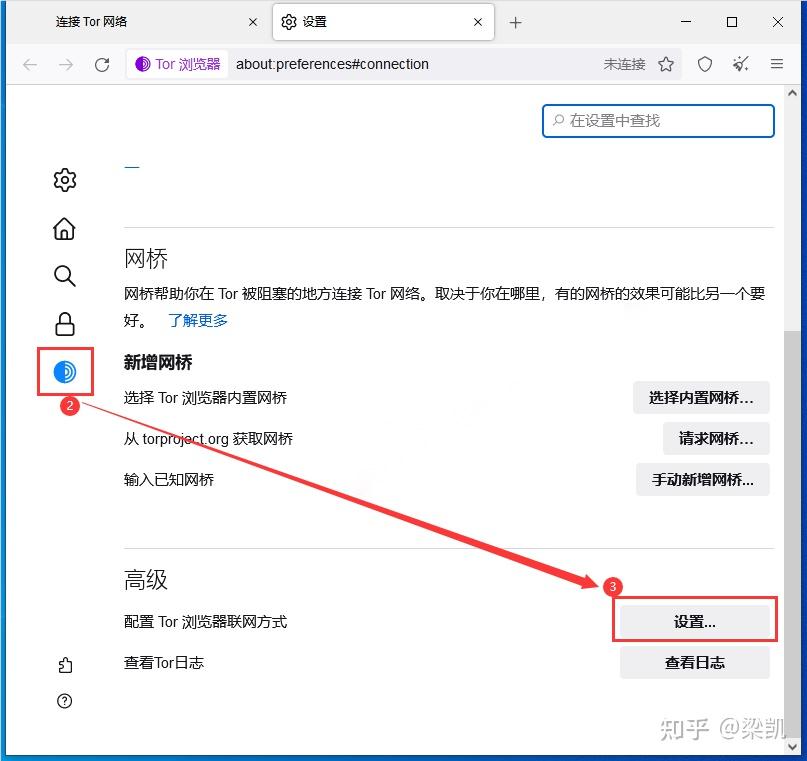Viewport: 807px width, 761px height.
Task: Click the shield icon in address bar
Action: click(x=704, y=64)
